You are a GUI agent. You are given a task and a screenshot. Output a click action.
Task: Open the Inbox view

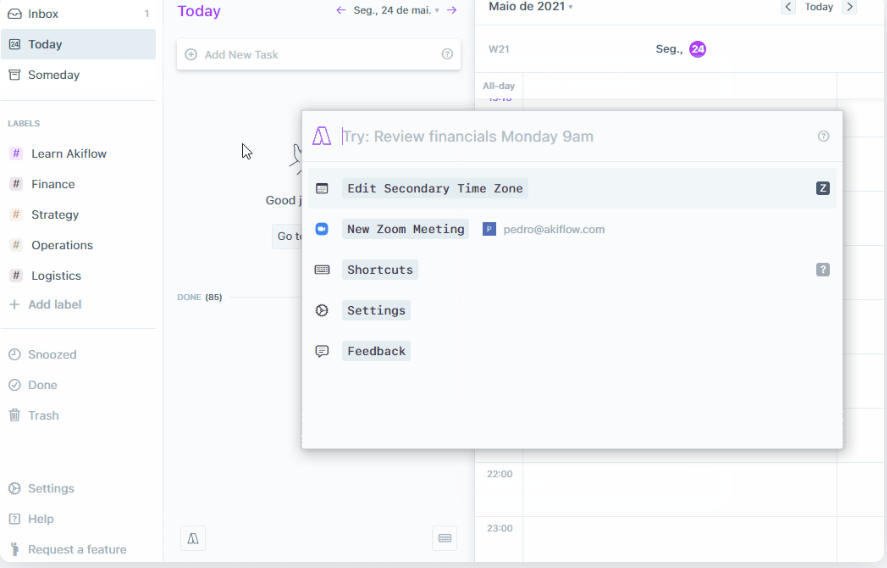point(43,14)
